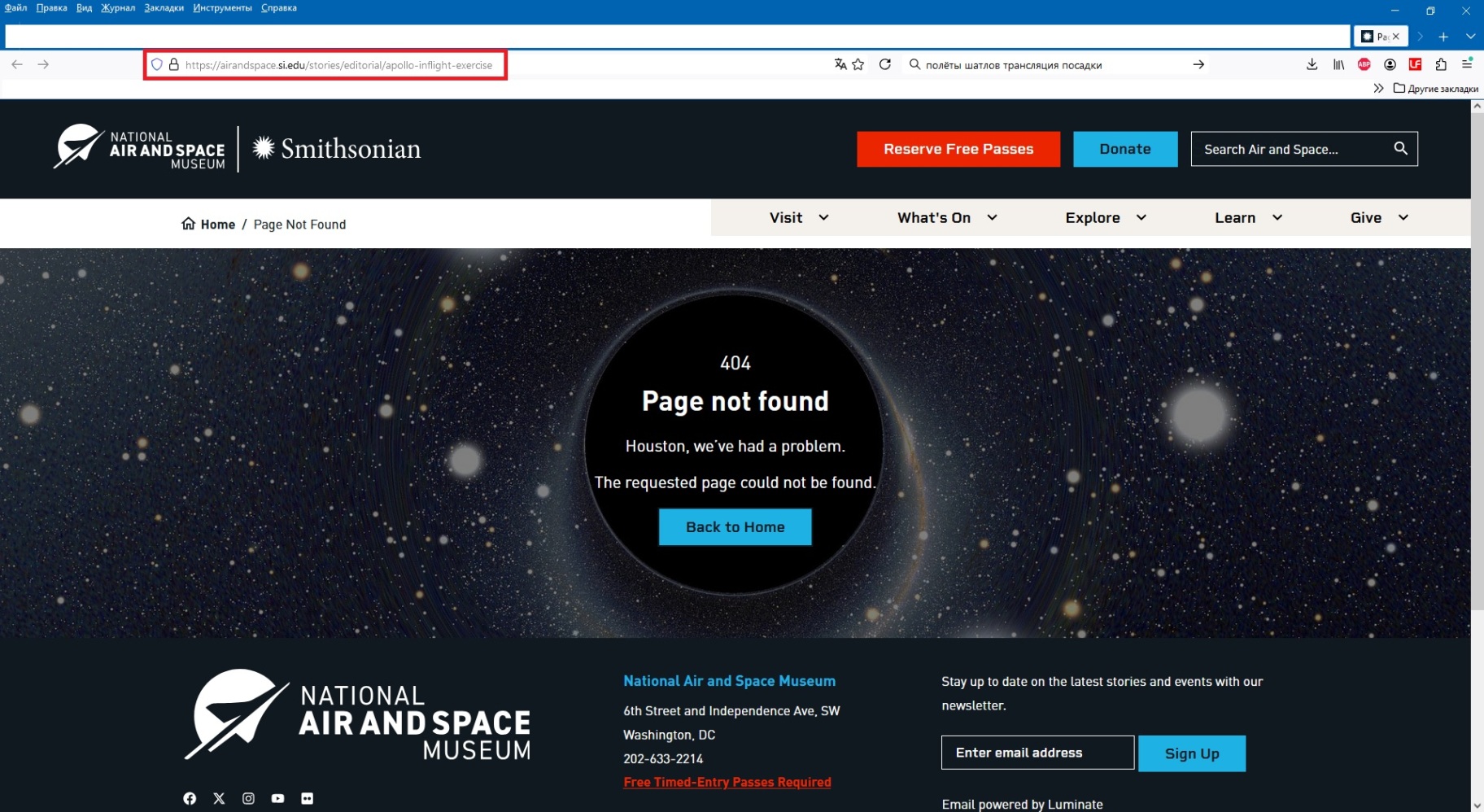The height and width of the screenshot is (812, 1484).
Task: Open the Справка menu
Action: point(278,8)
